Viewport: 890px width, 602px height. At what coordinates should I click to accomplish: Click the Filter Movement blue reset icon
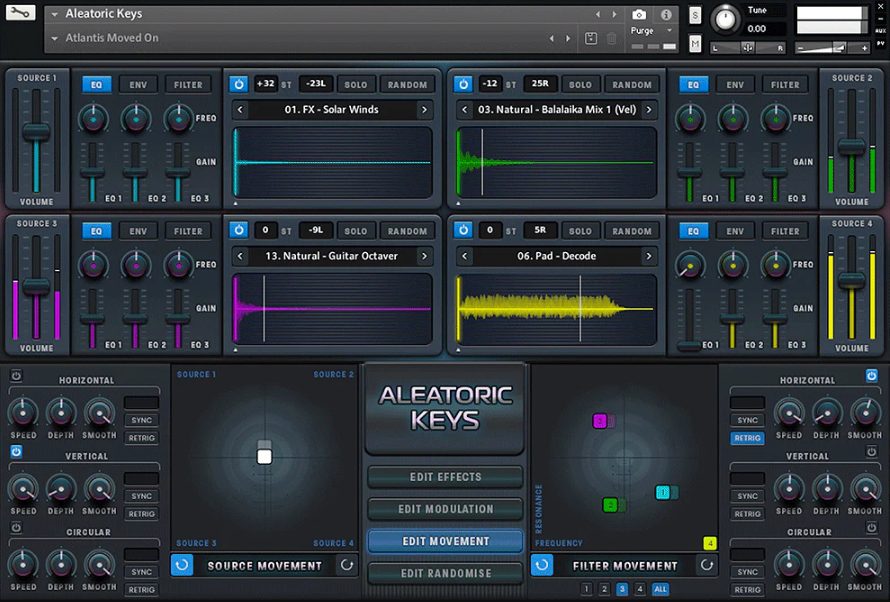tap(541, 565)
